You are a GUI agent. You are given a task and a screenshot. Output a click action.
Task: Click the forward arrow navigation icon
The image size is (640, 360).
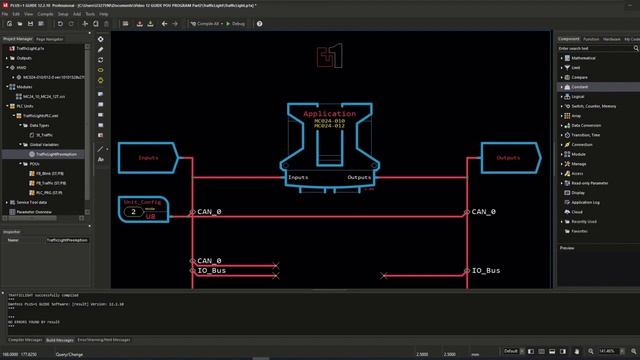[175, 24]
